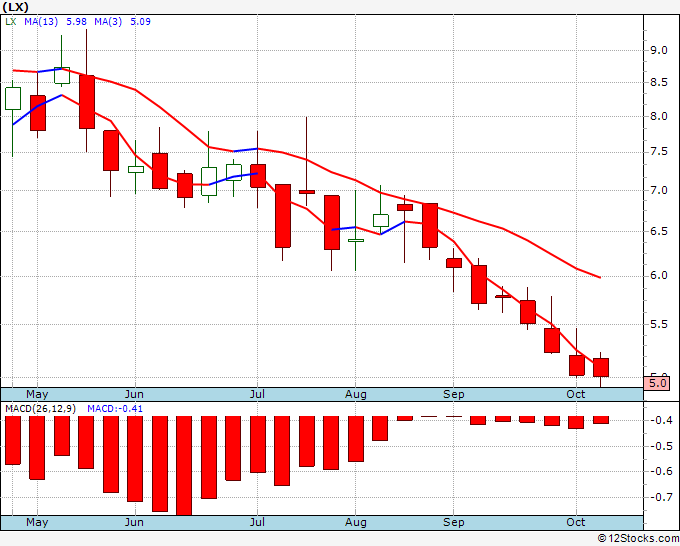The image size is (680, 546).
Task: Click the 8.5 price axis label
Action: tap(658, 82)
